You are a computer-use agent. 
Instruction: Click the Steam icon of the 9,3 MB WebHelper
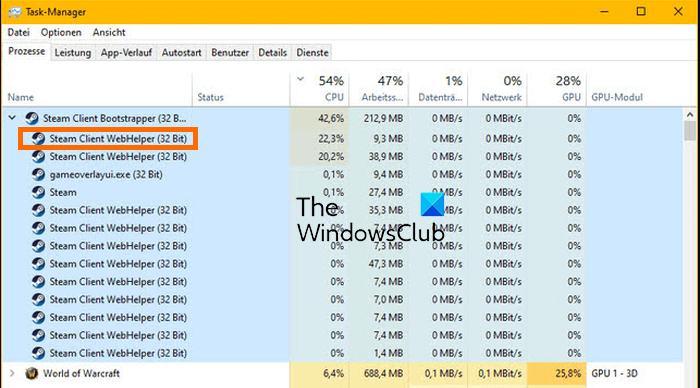(x=38, y=138)
